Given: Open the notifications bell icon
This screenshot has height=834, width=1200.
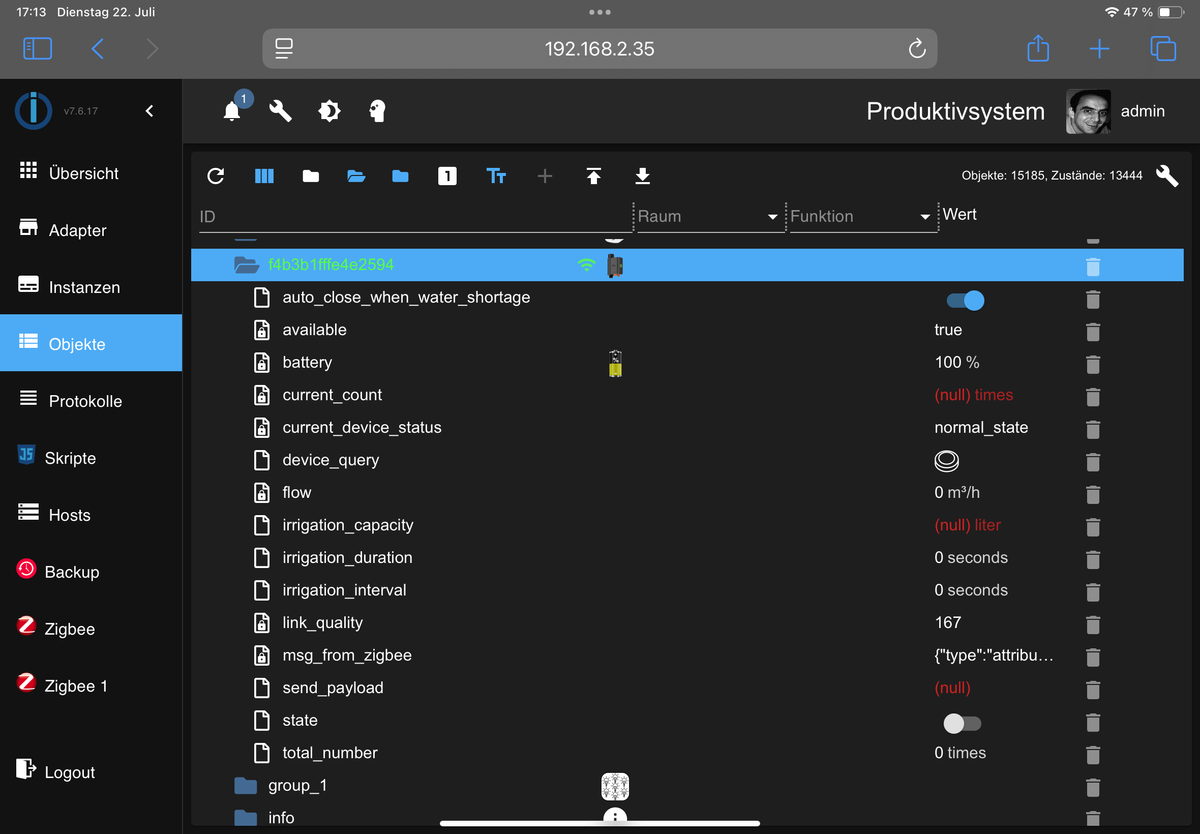Looking at the screenshot, I should coord(232,111).
